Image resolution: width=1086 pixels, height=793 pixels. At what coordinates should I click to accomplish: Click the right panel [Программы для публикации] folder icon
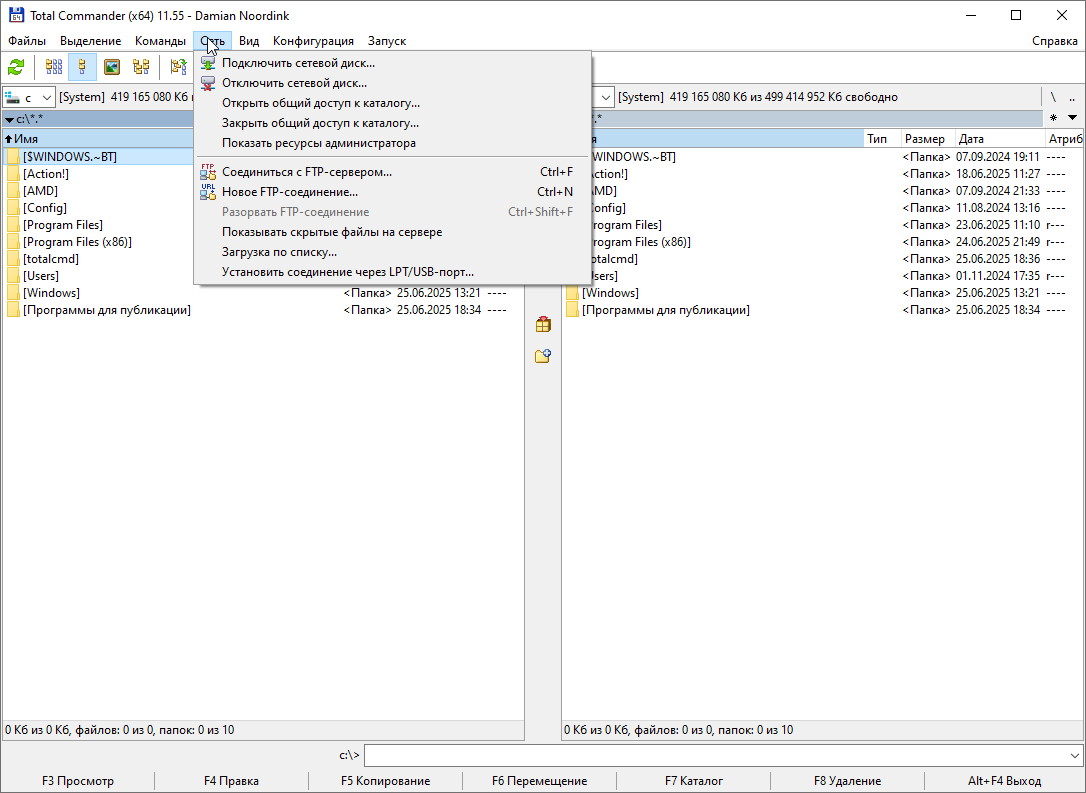tap(572, 310)
